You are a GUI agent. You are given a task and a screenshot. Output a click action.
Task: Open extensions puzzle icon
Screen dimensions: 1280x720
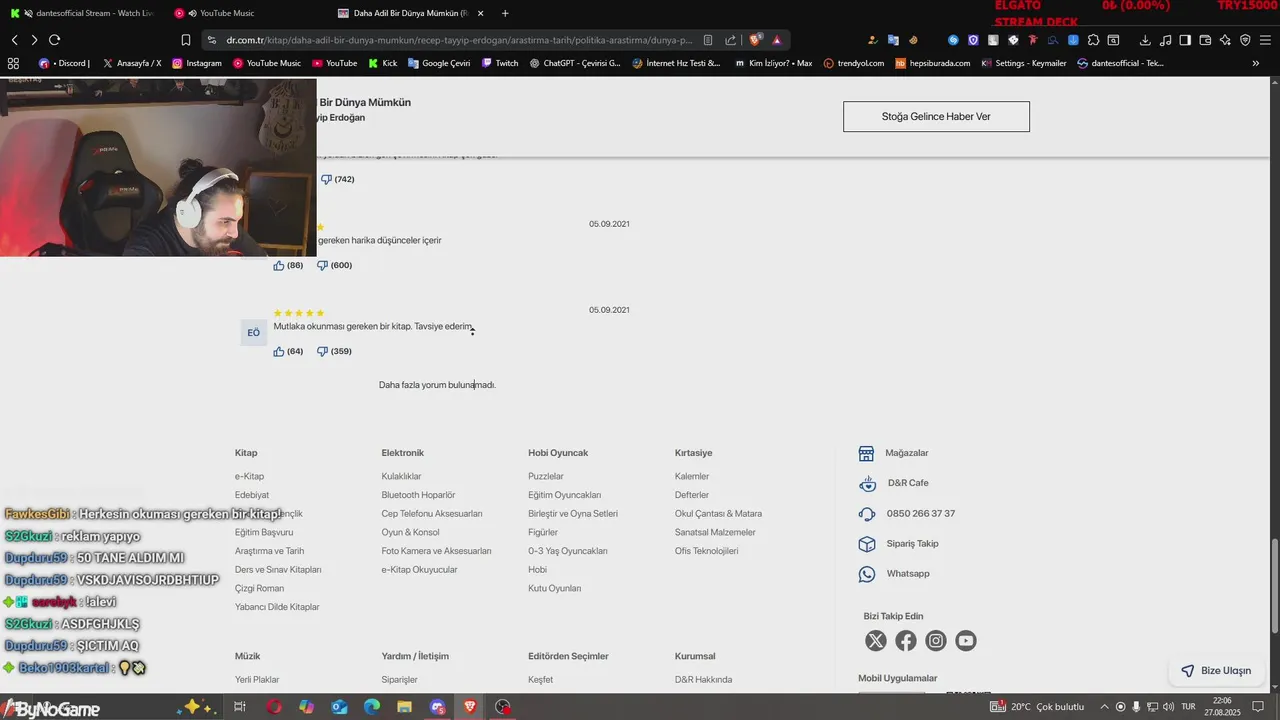[1093, 40]
